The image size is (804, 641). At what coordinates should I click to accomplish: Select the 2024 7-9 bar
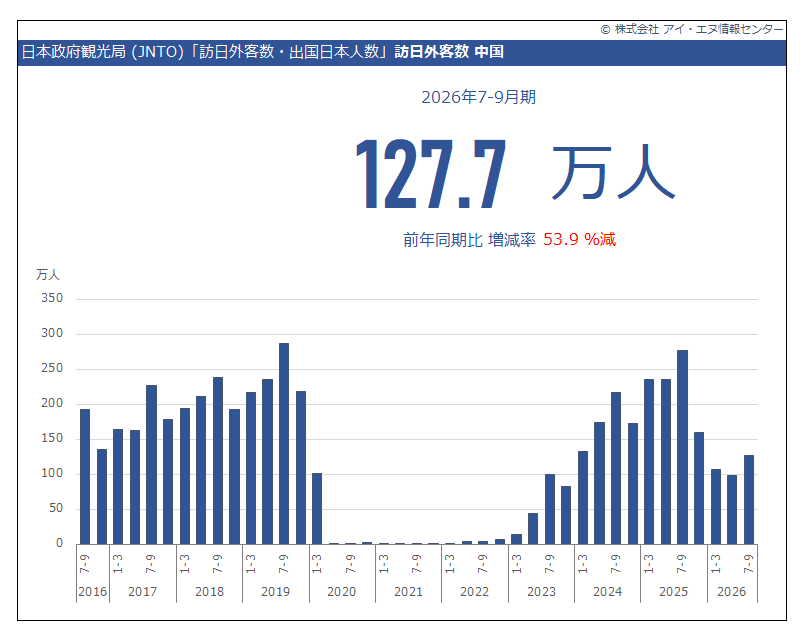(x=616, y=468)
